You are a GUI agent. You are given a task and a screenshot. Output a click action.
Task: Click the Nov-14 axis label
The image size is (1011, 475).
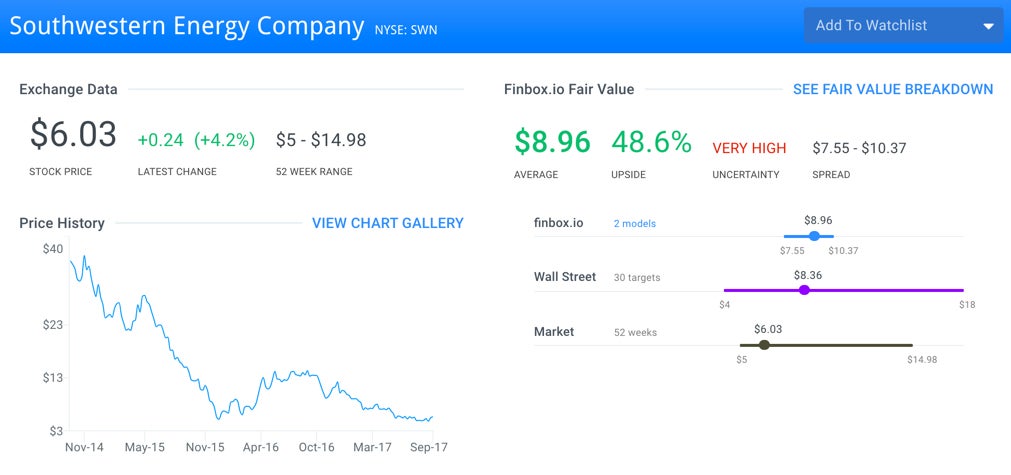(x=84, y=447)
